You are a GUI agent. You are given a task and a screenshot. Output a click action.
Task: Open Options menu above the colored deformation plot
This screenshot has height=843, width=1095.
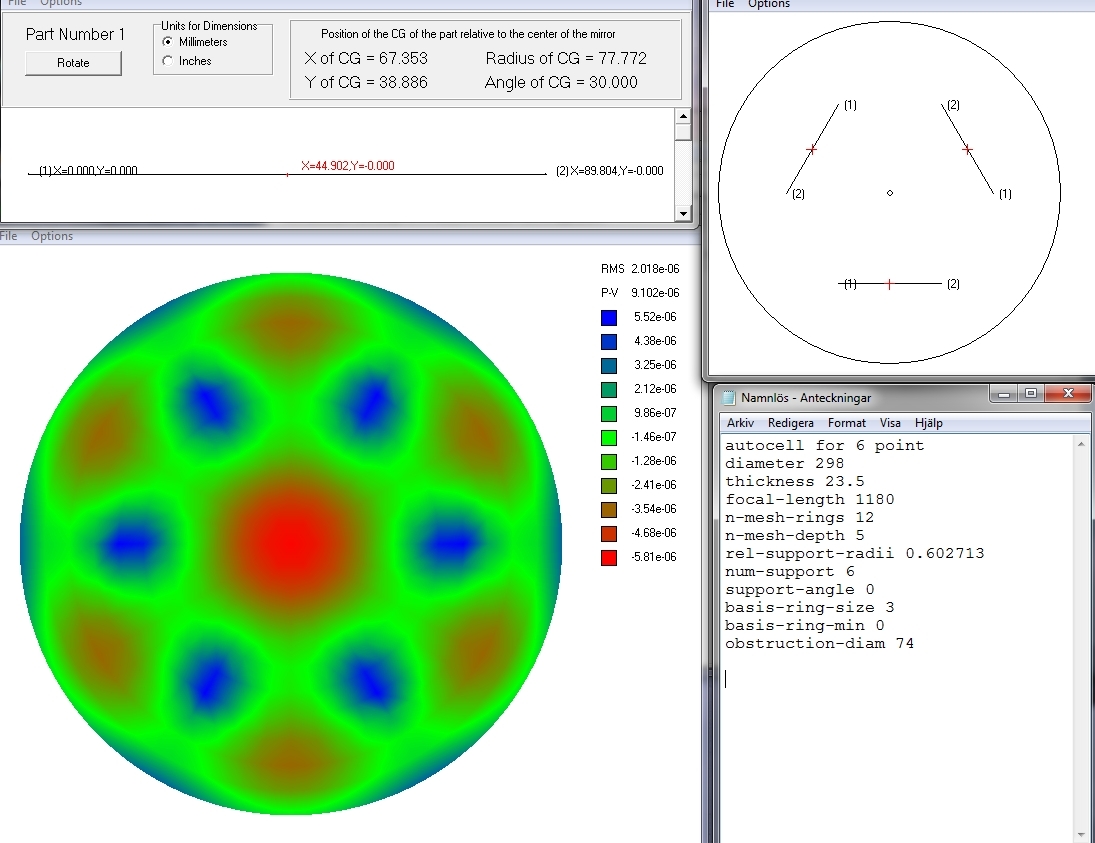(x=52, y=236)
